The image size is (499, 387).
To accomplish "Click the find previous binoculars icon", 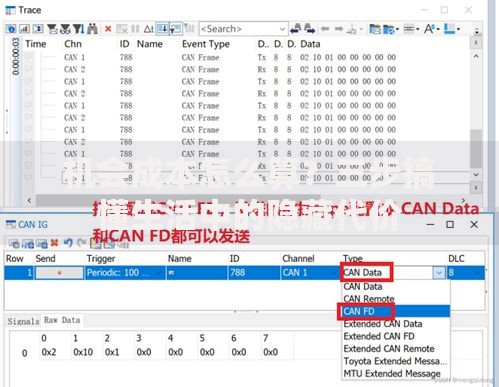I will coord(295,29).
